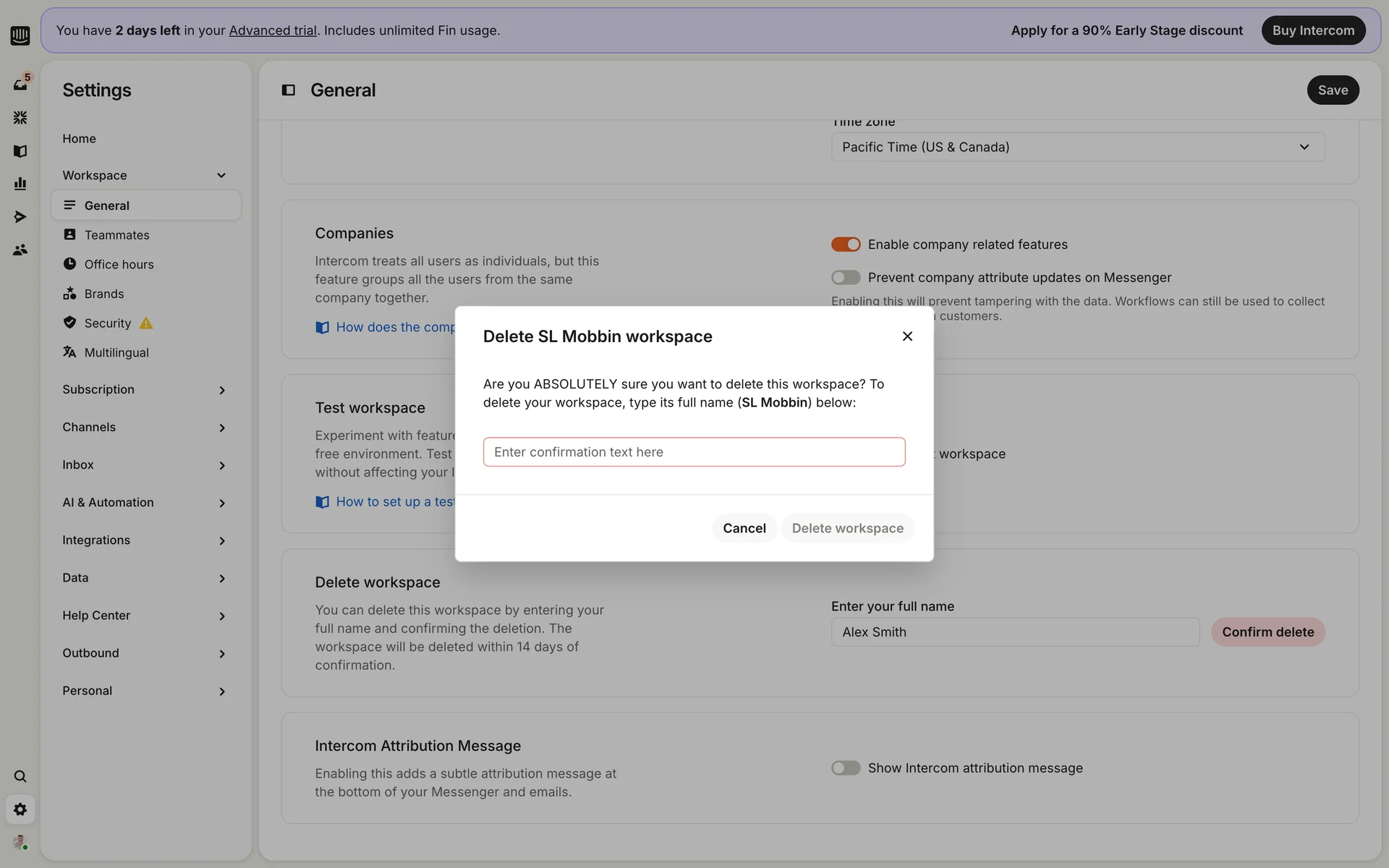Open the Fin AI asterisk icon
This screenshot has width=1389, height=868.
click(x=20, y=117)
